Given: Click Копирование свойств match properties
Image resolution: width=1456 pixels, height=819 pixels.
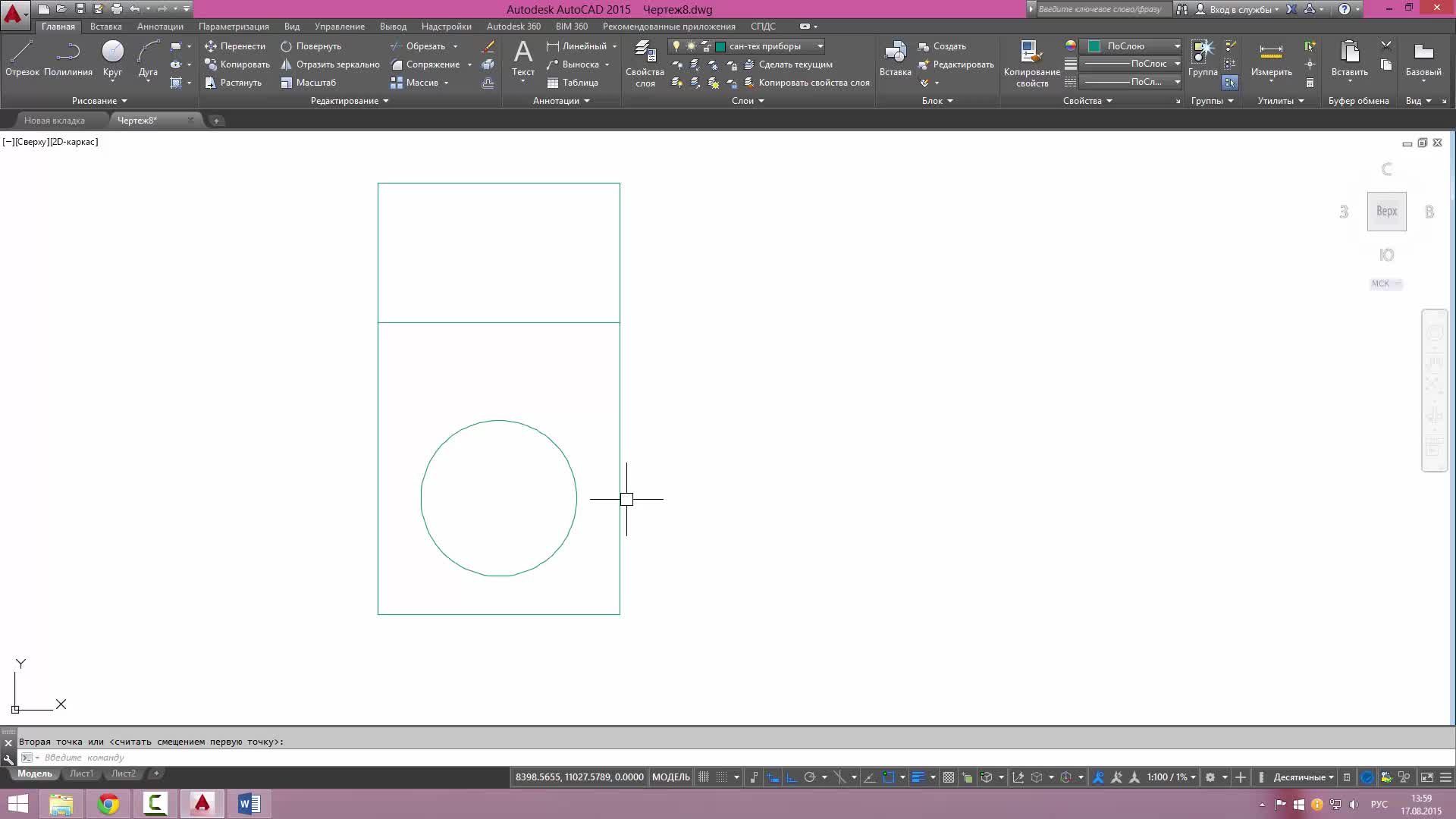Looking at the screenshot, I should (1031, 64).
